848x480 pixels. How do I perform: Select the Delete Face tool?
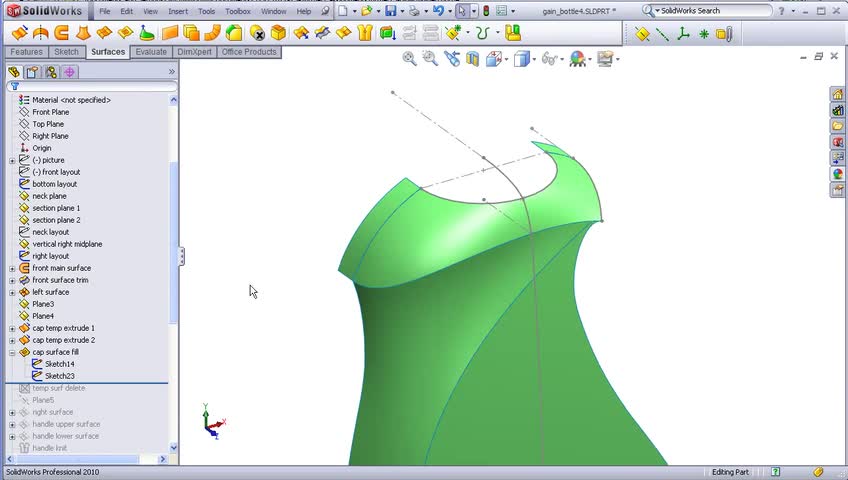(257, 34)
